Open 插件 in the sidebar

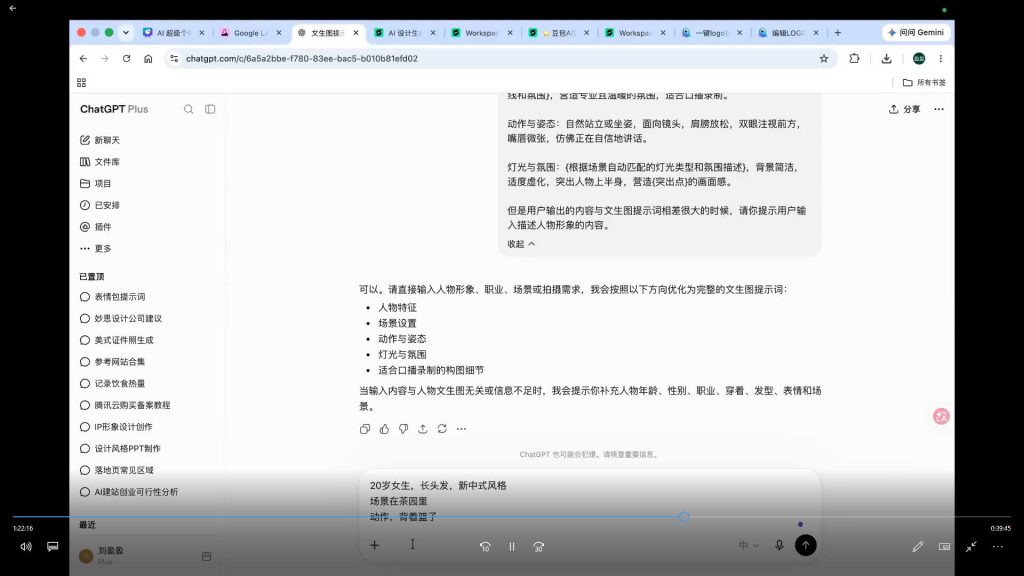(x=95, y=227)
